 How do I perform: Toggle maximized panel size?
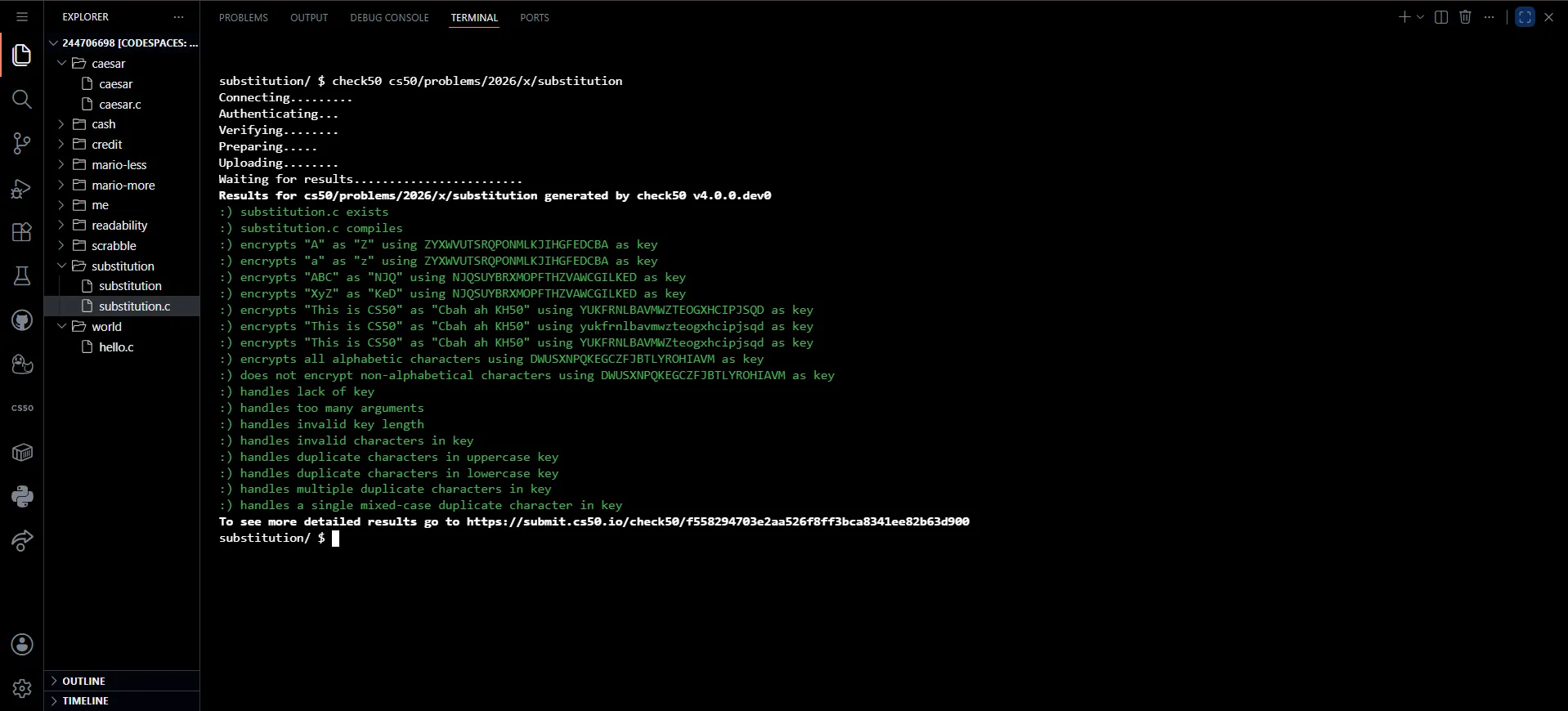[1525, 16]
